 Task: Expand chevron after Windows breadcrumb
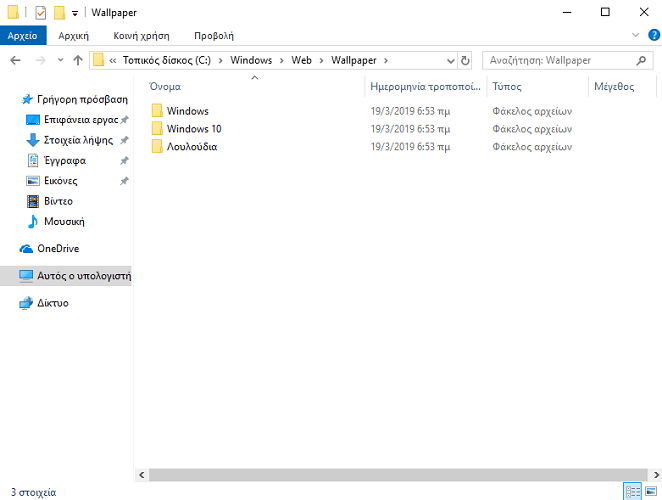point(282,61)
